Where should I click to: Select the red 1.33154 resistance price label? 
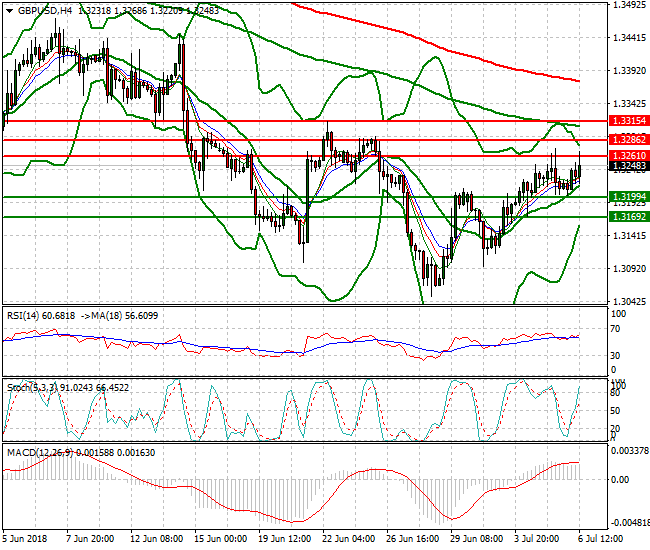tap(629, 121)
